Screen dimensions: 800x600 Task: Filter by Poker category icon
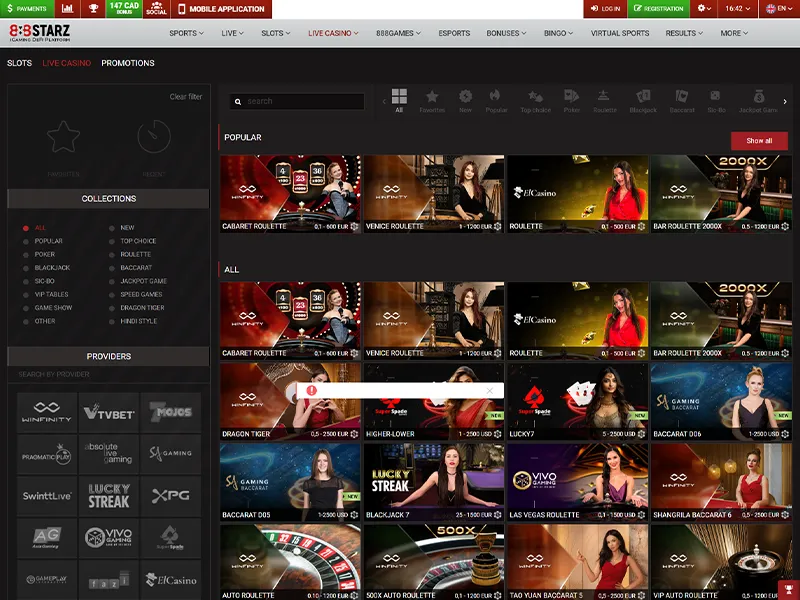[x=571, y=101]
